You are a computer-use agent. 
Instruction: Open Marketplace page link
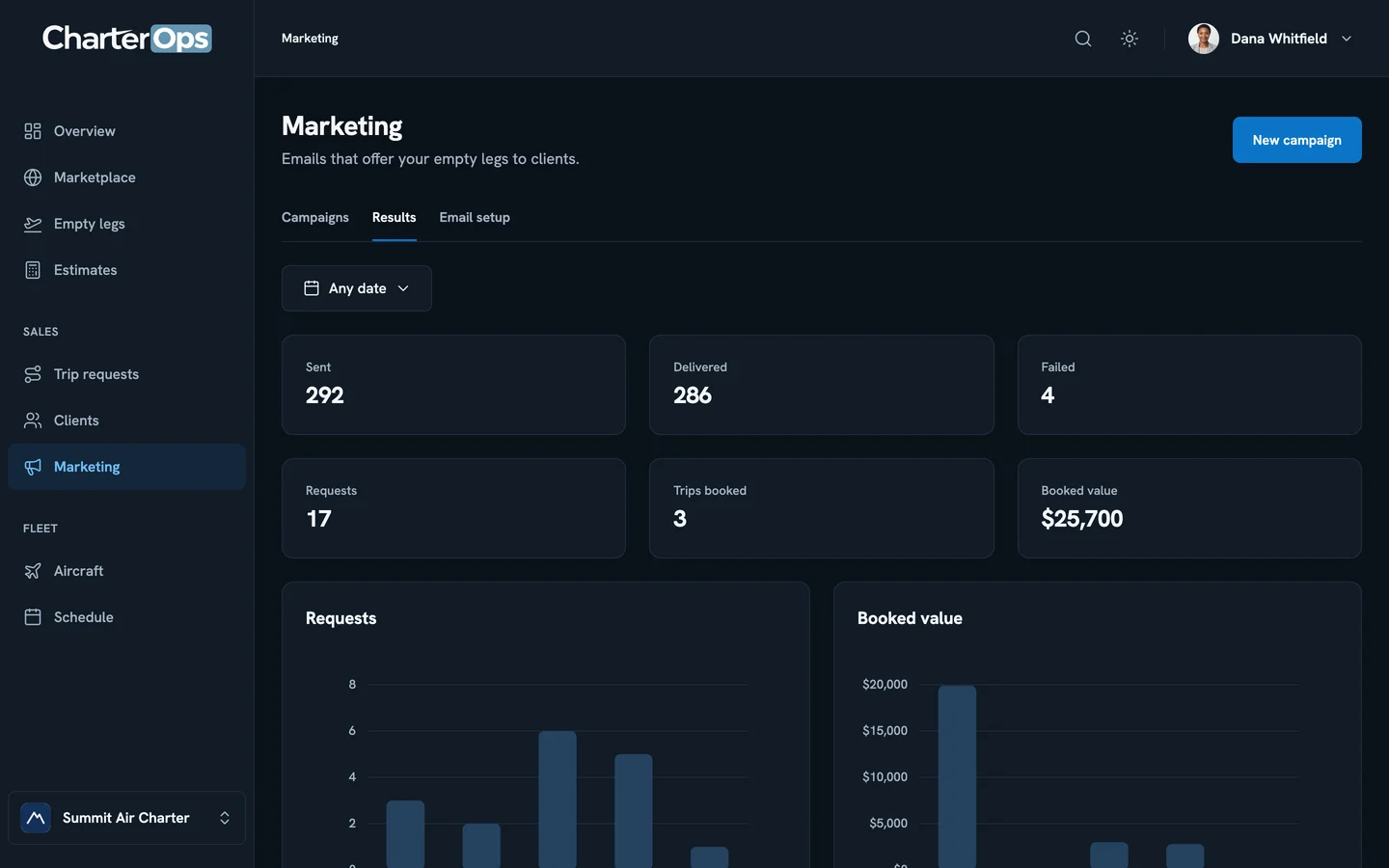click(x=126, y=177)
